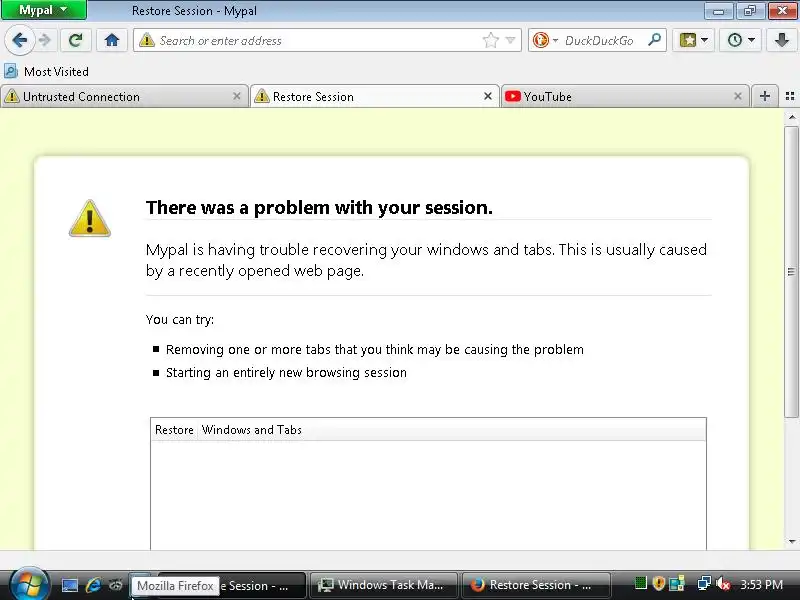The height and width of the screenshot is (600, 800).
Task: Open the Windows Task Manager taskbar button
Action: click(384, 585)
